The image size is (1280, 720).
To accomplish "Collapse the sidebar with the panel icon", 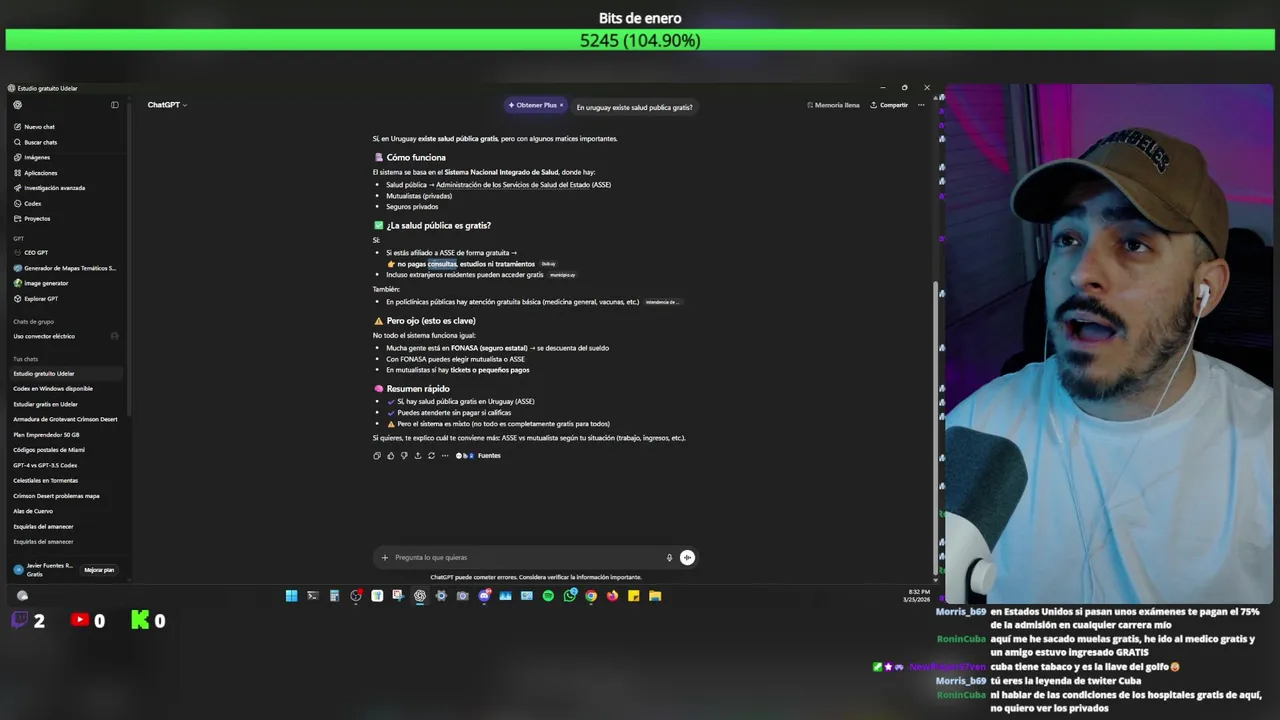I will [x=115, y=105].
